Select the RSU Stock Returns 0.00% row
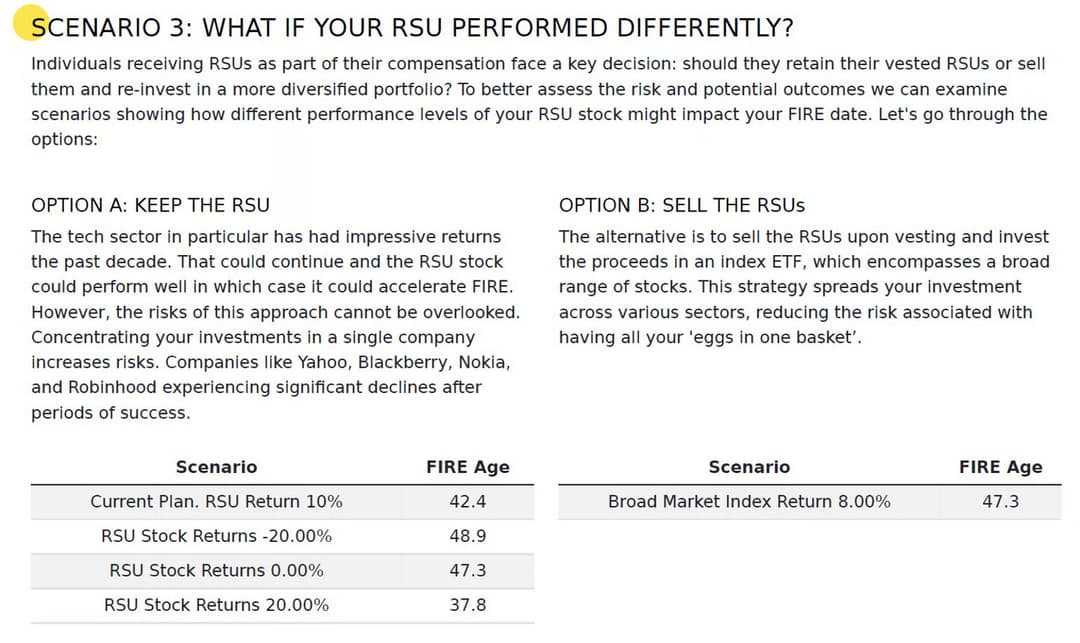The image size is (1080, 643). 216,570
